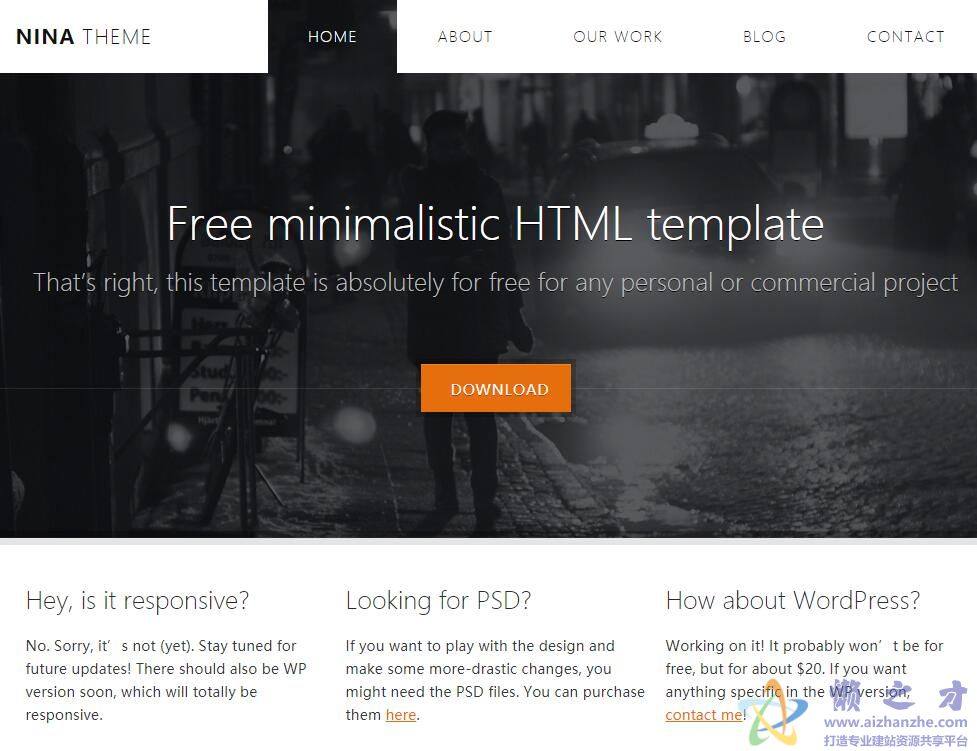This screenshot has height=751, width=977.
Task: Click the 'Looking for PSD?' heading
Action: coord(438,601)
